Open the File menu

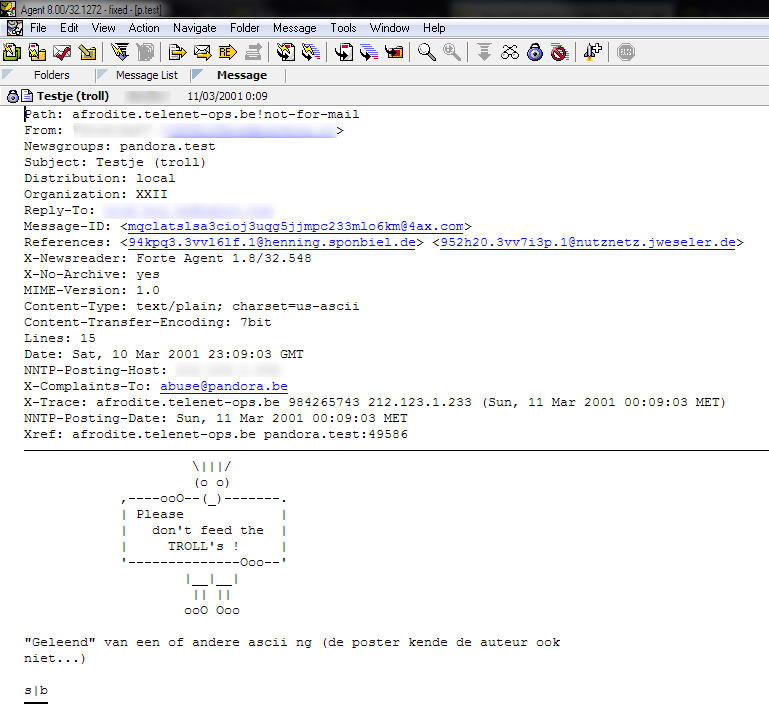38,28
